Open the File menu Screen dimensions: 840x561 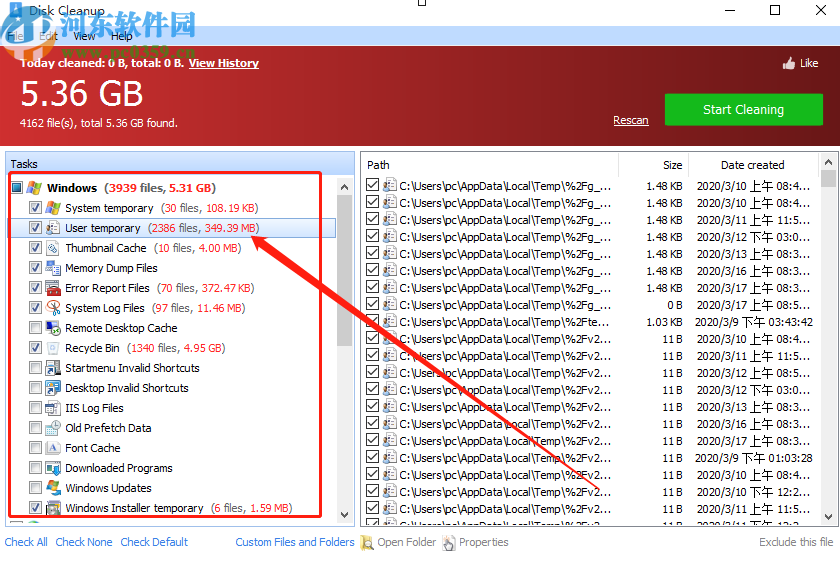tap(15, 36)
